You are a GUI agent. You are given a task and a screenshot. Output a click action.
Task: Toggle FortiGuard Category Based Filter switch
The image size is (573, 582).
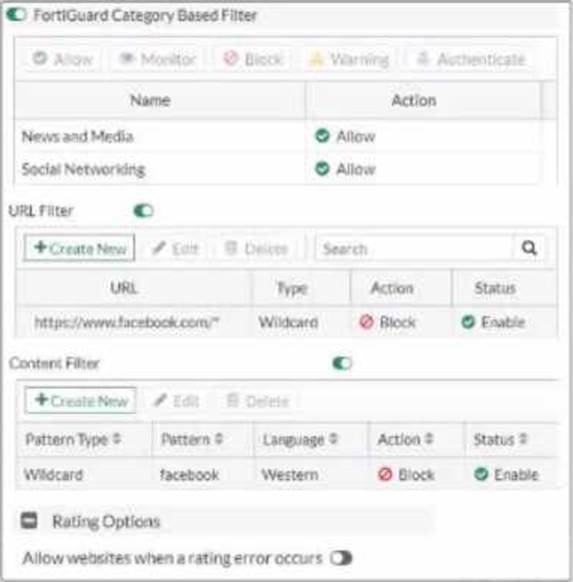[17, 15]
